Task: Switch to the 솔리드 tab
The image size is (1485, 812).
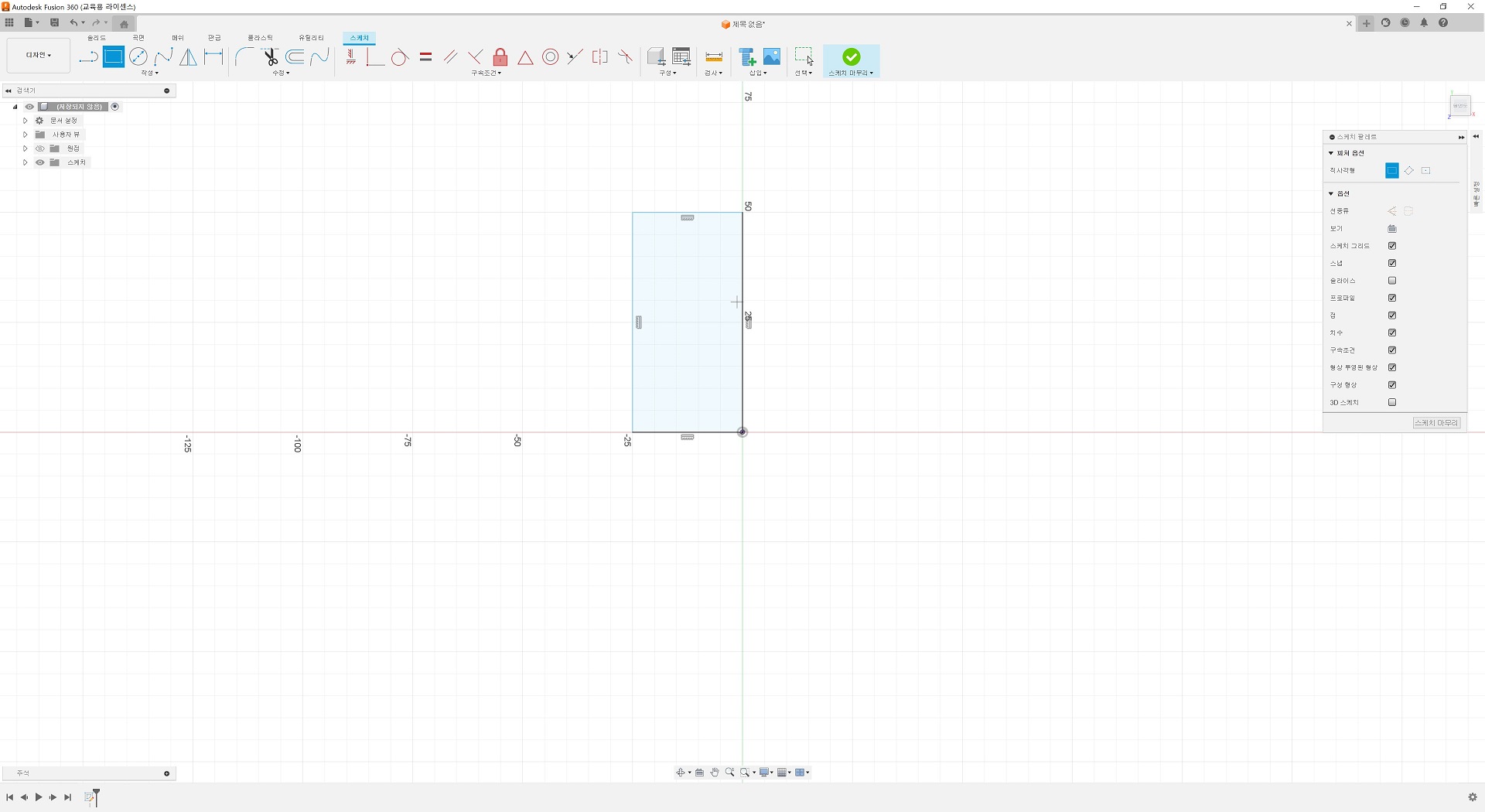Action: coord(97,38)
